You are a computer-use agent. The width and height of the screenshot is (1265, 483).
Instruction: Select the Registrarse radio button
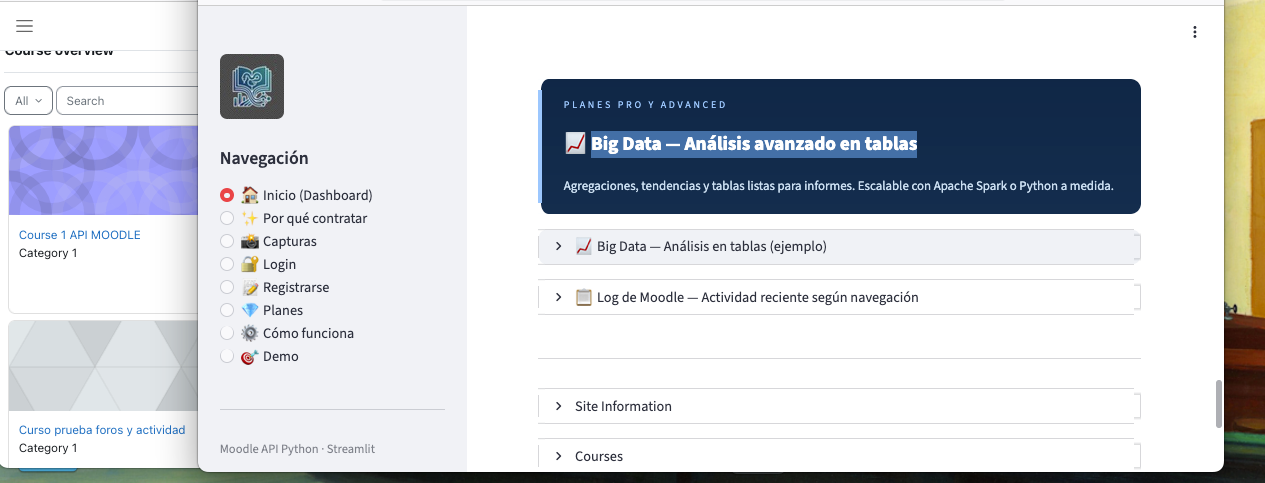(227, 287)
